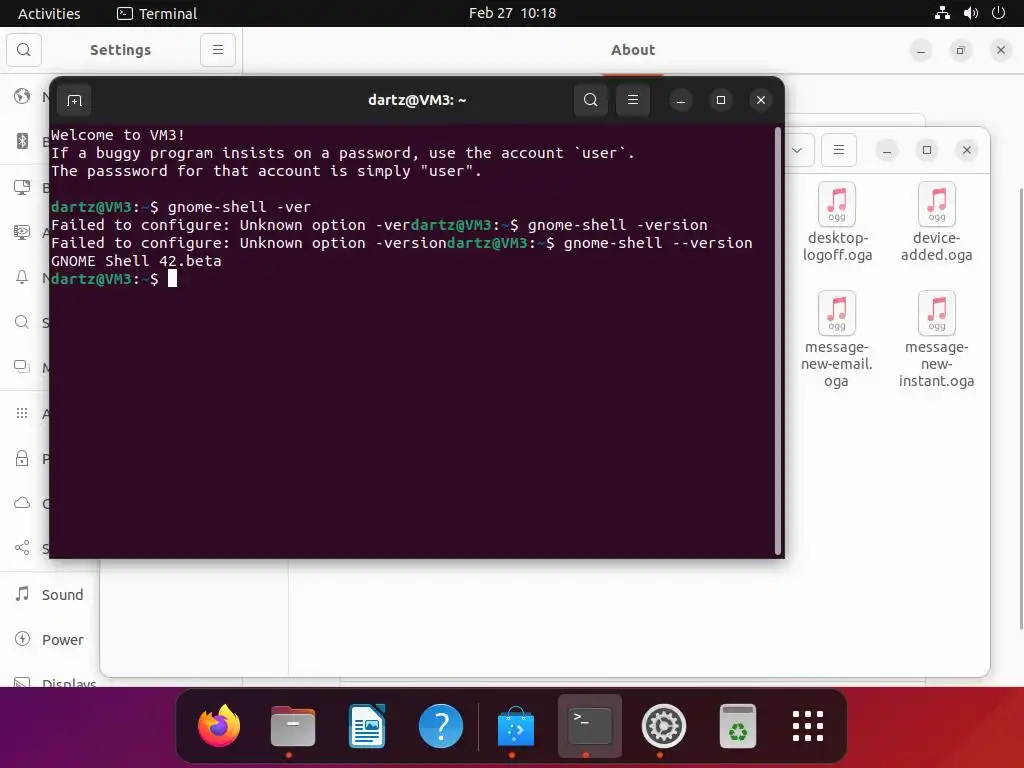The width and height of the screenshot is (1024, 768).
Task: Open Ubuntu Software from the dock
Action: [516, 726]
